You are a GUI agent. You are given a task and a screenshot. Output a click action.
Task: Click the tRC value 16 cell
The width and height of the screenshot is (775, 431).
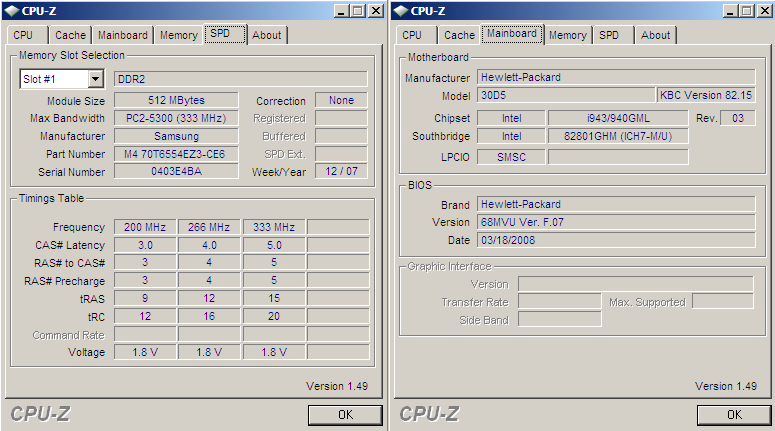point(209,316)
